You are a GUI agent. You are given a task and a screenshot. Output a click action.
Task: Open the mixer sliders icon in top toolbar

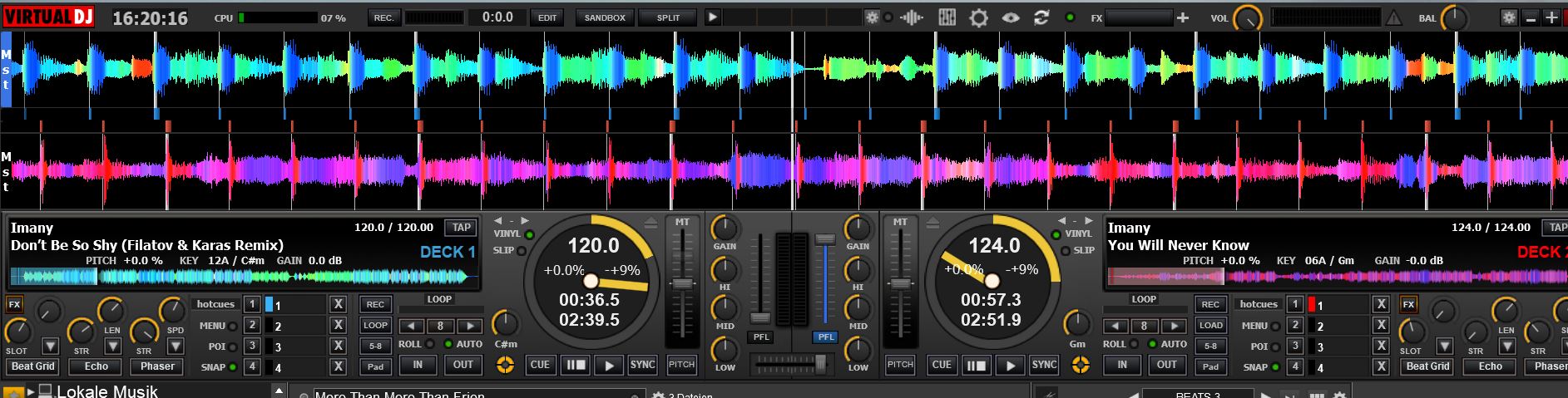947,17
